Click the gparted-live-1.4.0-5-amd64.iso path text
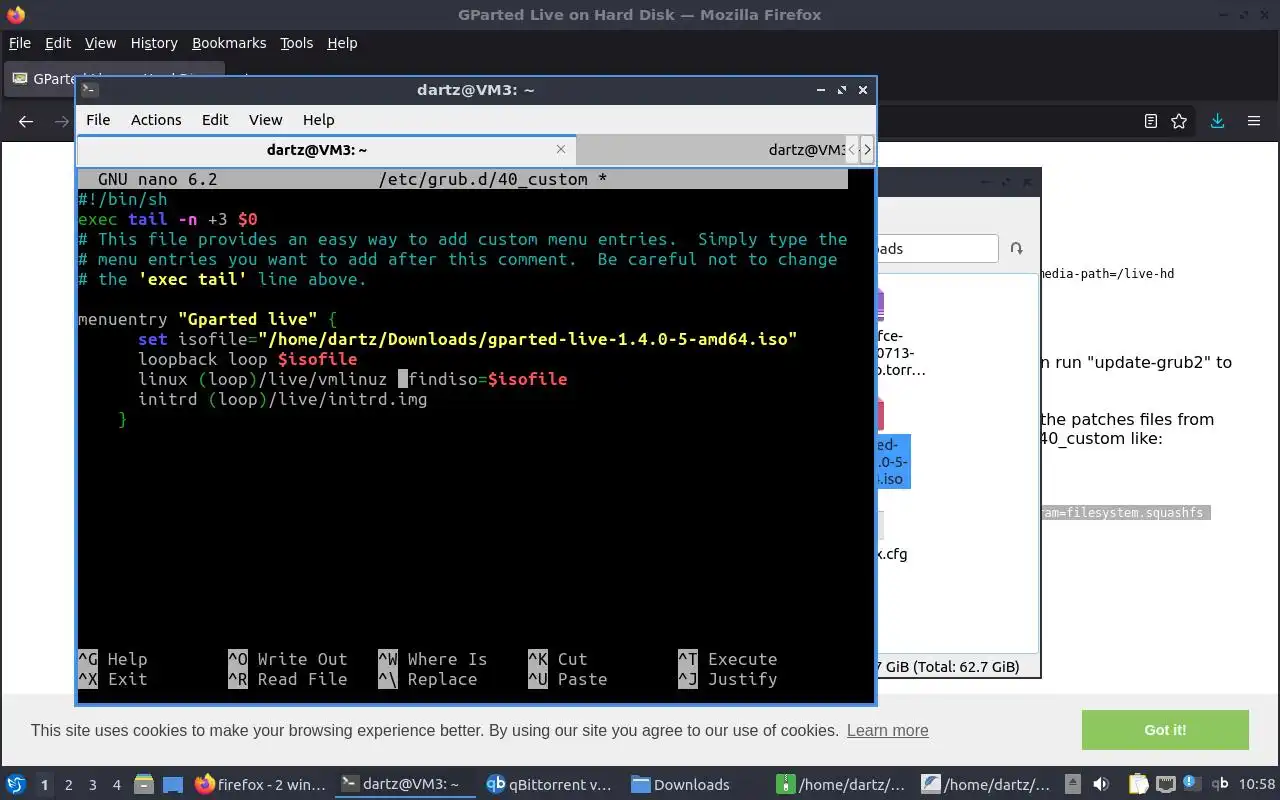The height and width of the screenshot is (800, 1280). click(527, 339)
